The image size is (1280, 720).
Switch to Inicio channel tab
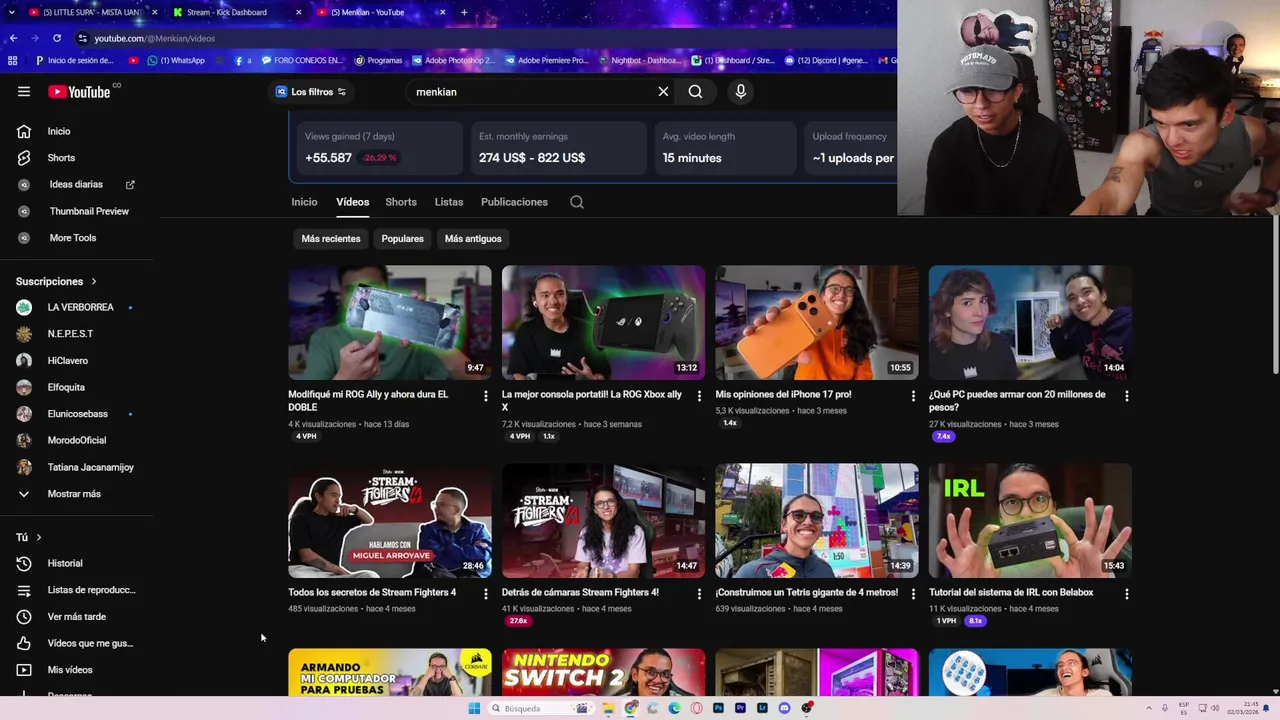pyautogui.click(x=304, y=202)
